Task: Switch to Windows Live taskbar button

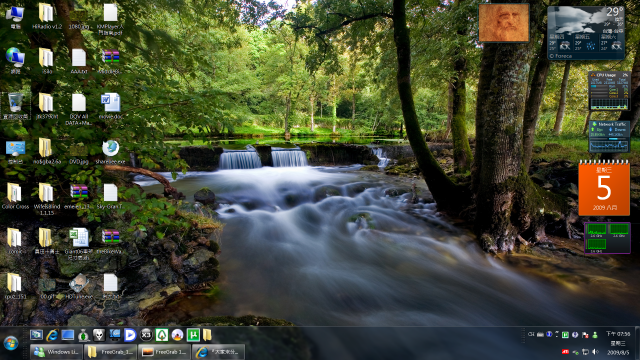Action: click(x=56, y=351)
